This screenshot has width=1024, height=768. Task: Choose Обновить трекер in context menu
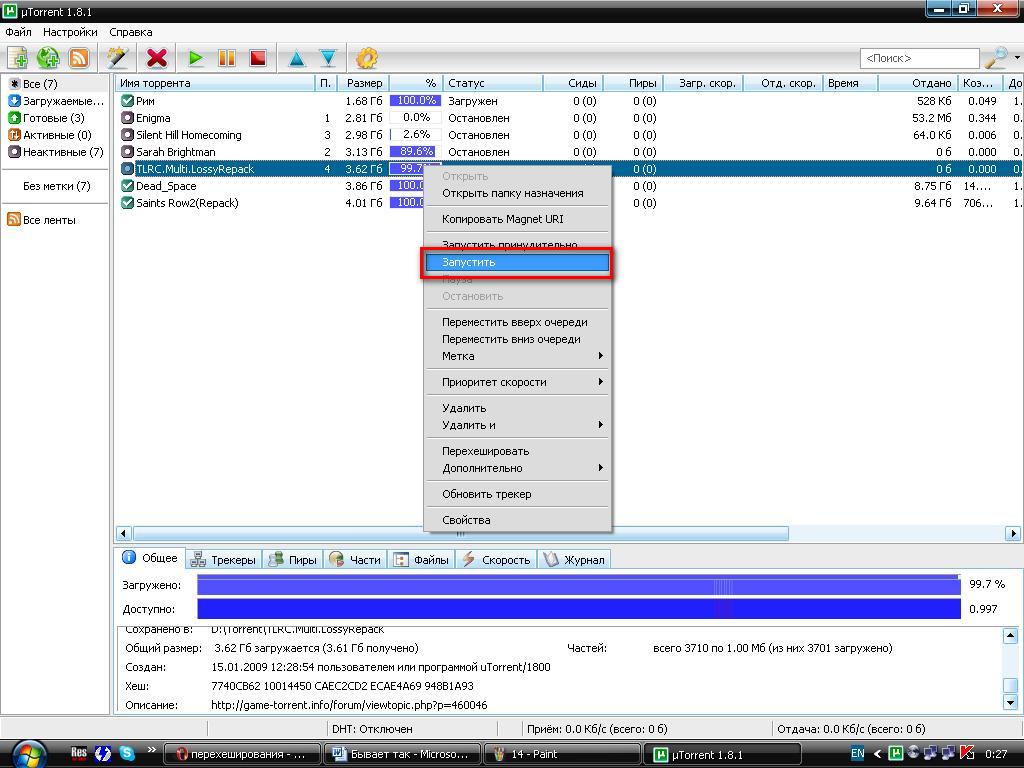[x=517, y=494]
